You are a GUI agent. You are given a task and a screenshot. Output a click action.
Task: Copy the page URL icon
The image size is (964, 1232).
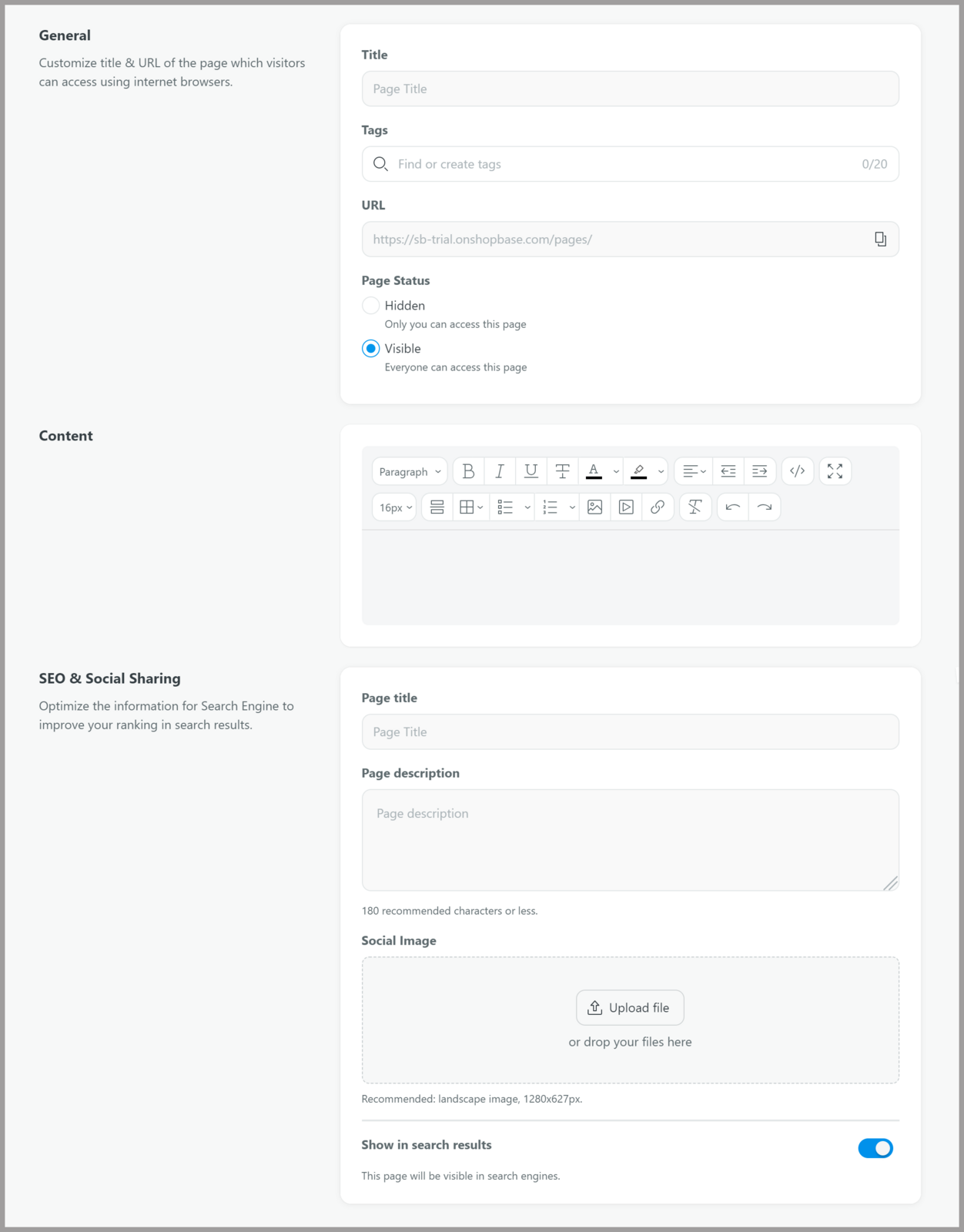click(x=880, y=239)
